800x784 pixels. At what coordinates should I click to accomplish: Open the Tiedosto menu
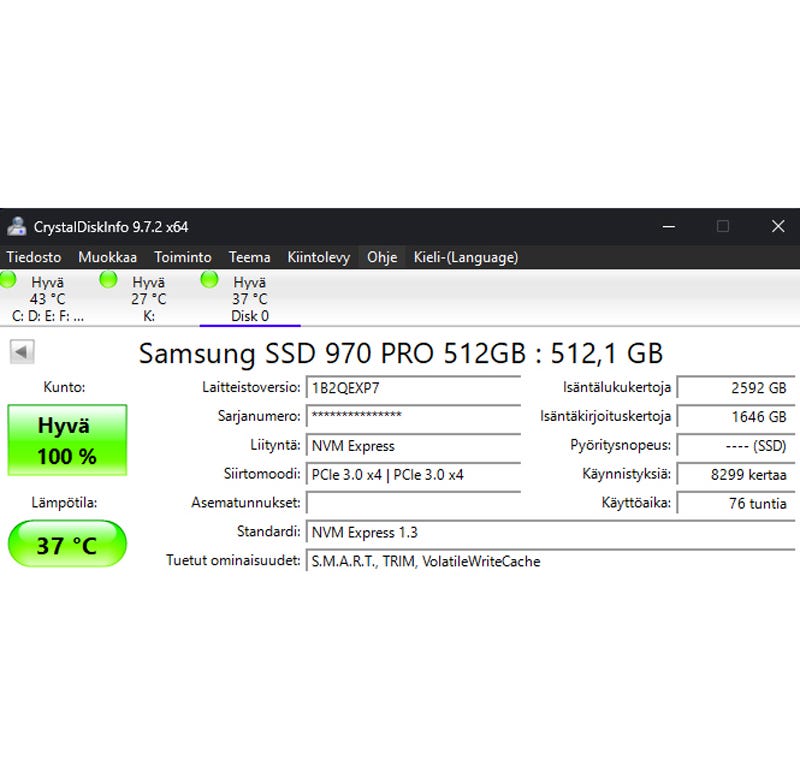[x=34, y=257]
